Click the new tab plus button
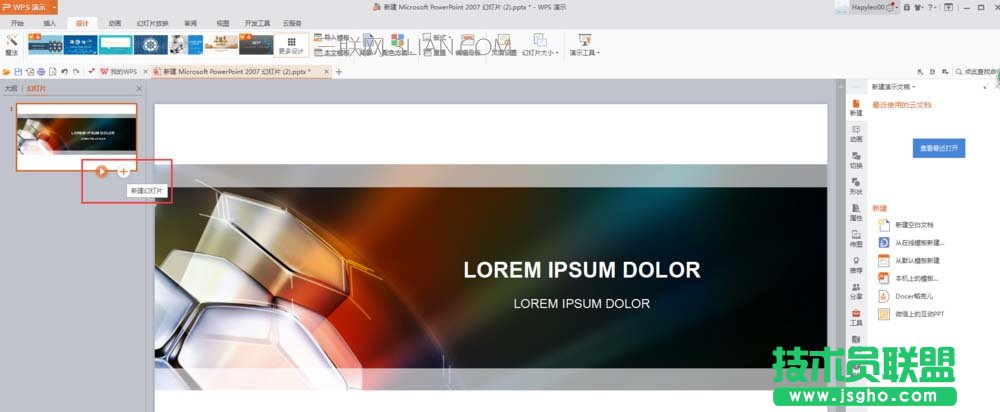1000x412 pixels. pos(339,72)
